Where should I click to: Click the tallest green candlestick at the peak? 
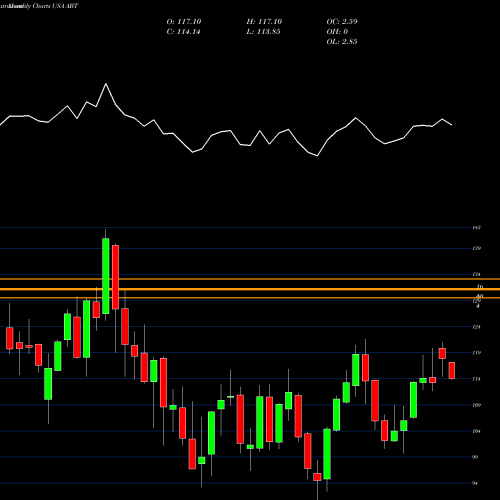[106, 276]
